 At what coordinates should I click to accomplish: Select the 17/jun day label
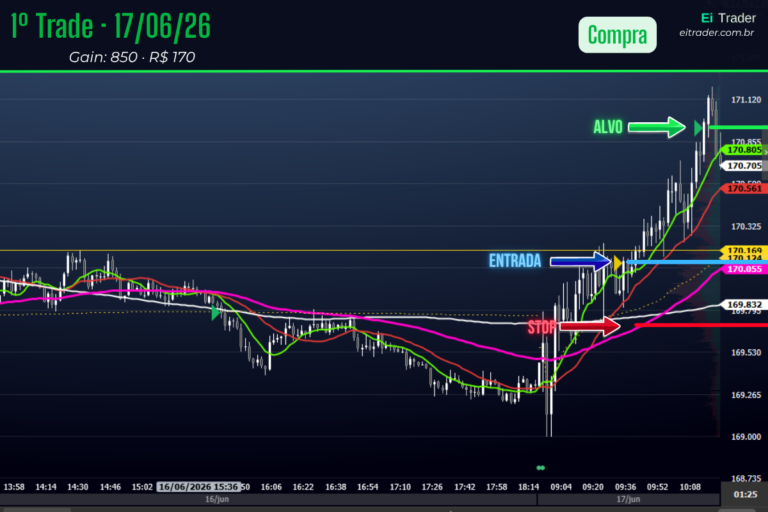point(628,499)
